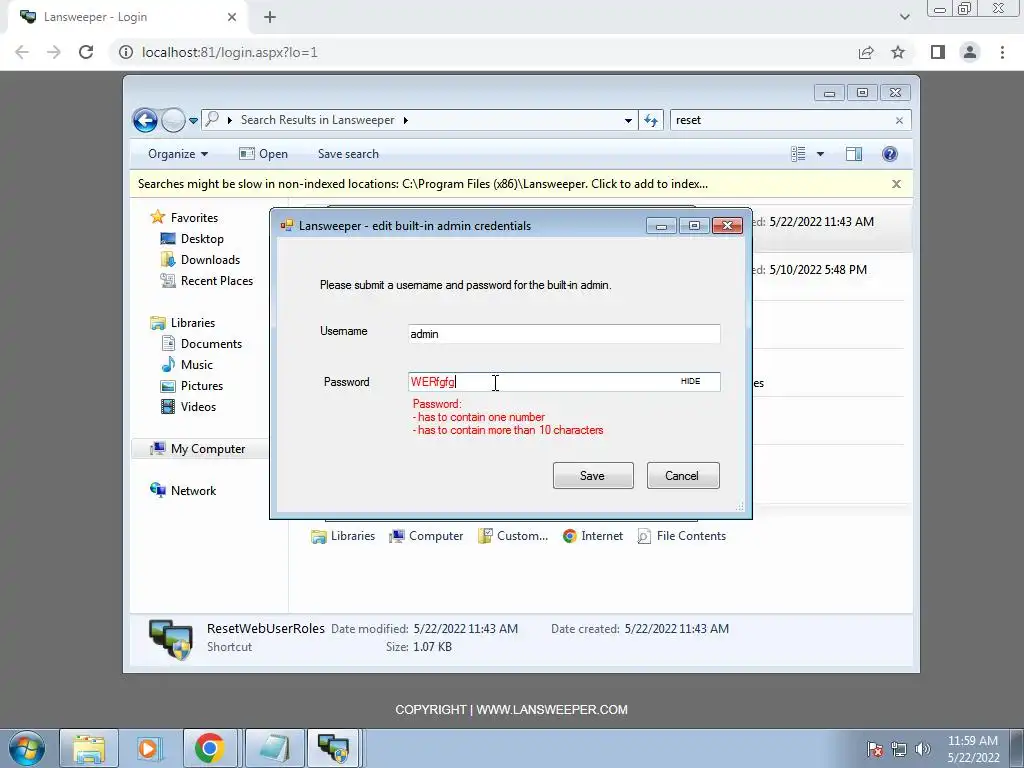
Task: Open Explorer help icon
Action: [889, 154]
